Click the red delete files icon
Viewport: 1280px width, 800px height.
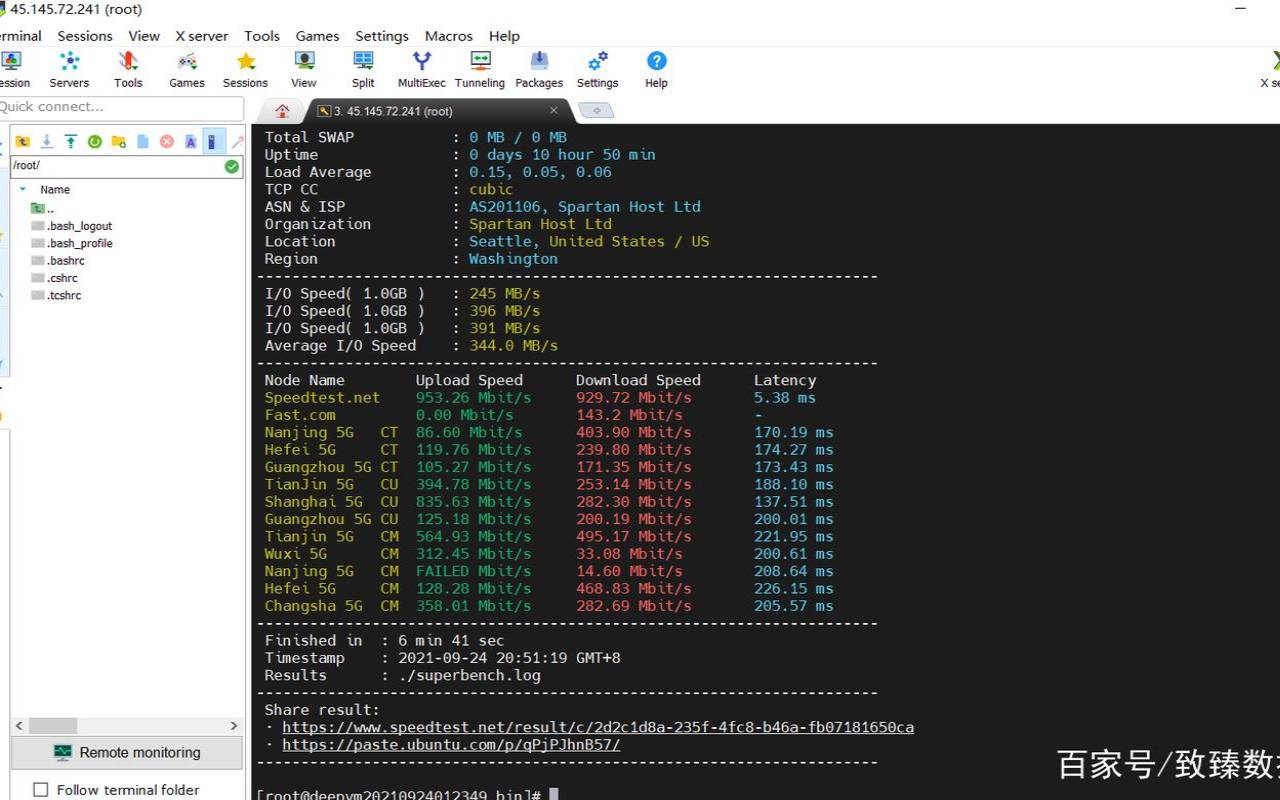tap(166, 142)
